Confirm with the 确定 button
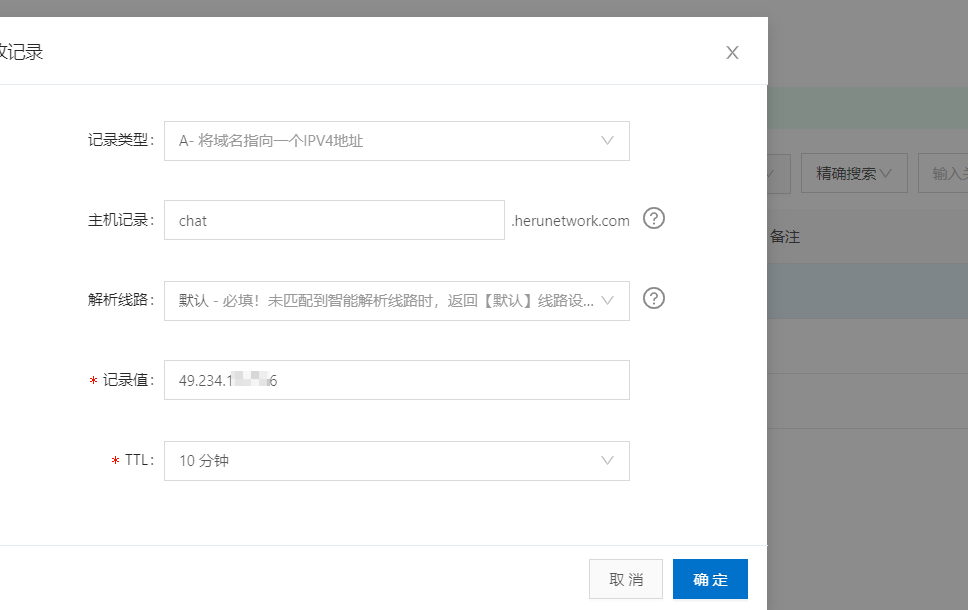The width and height of the screenshot is (968, 610). [x=710, y=579]
